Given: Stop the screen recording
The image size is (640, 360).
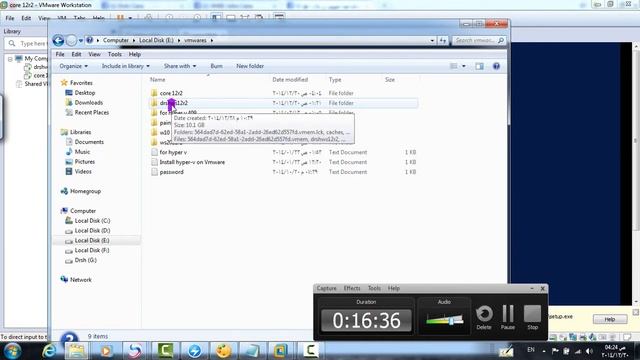Looking at the screenshot, I should [532, 317].
